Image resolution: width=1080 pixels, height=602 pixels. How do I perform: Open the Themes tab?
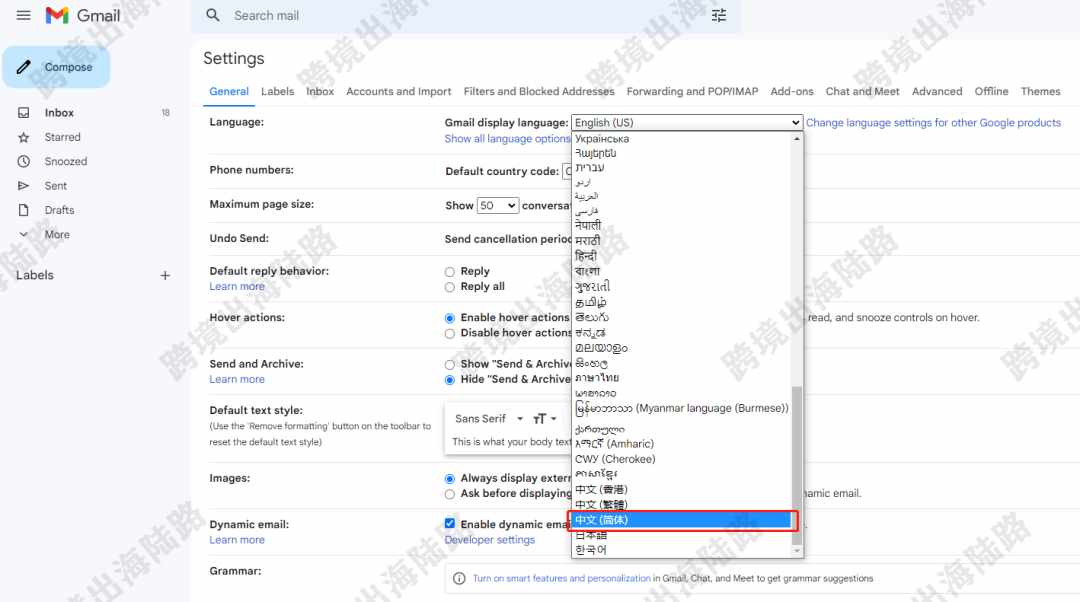[1041, 91]
